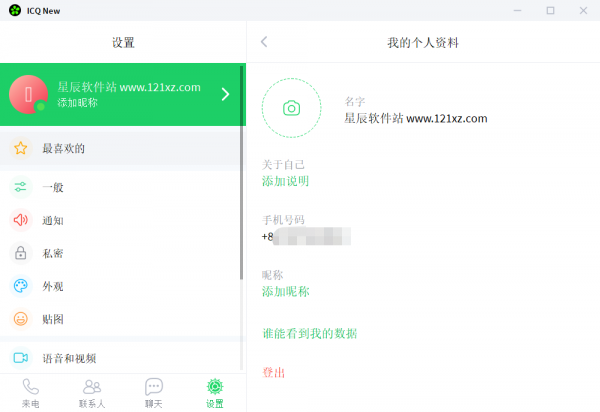Click the ICQ New logo in title bar
Image resolution: width=600 pixels, height=412 pixels.
tap(15, 10)
